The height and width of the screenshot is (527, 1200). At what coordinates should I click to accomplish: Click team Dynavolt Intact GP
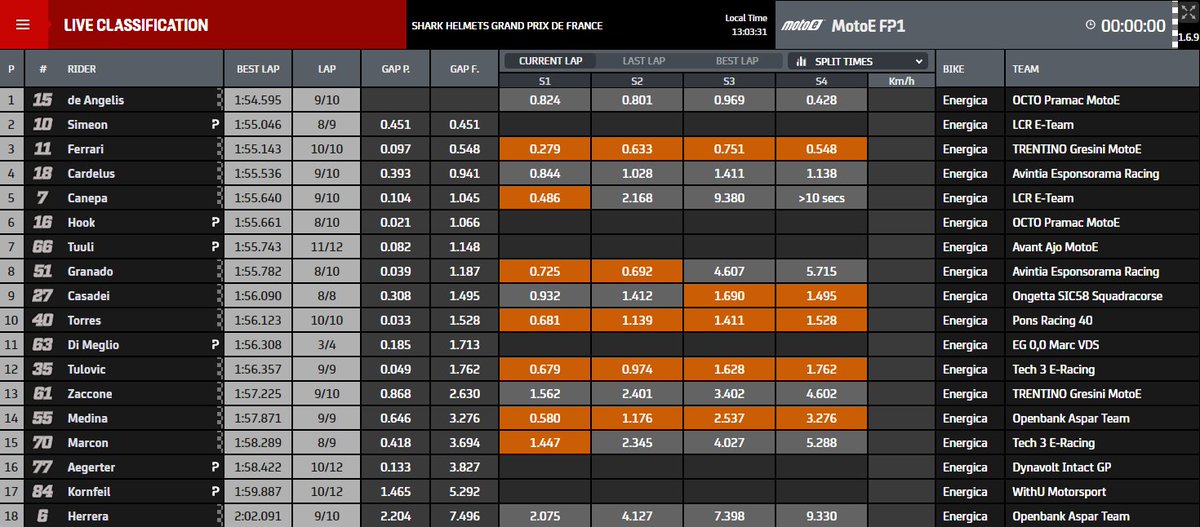point(1062,467)
